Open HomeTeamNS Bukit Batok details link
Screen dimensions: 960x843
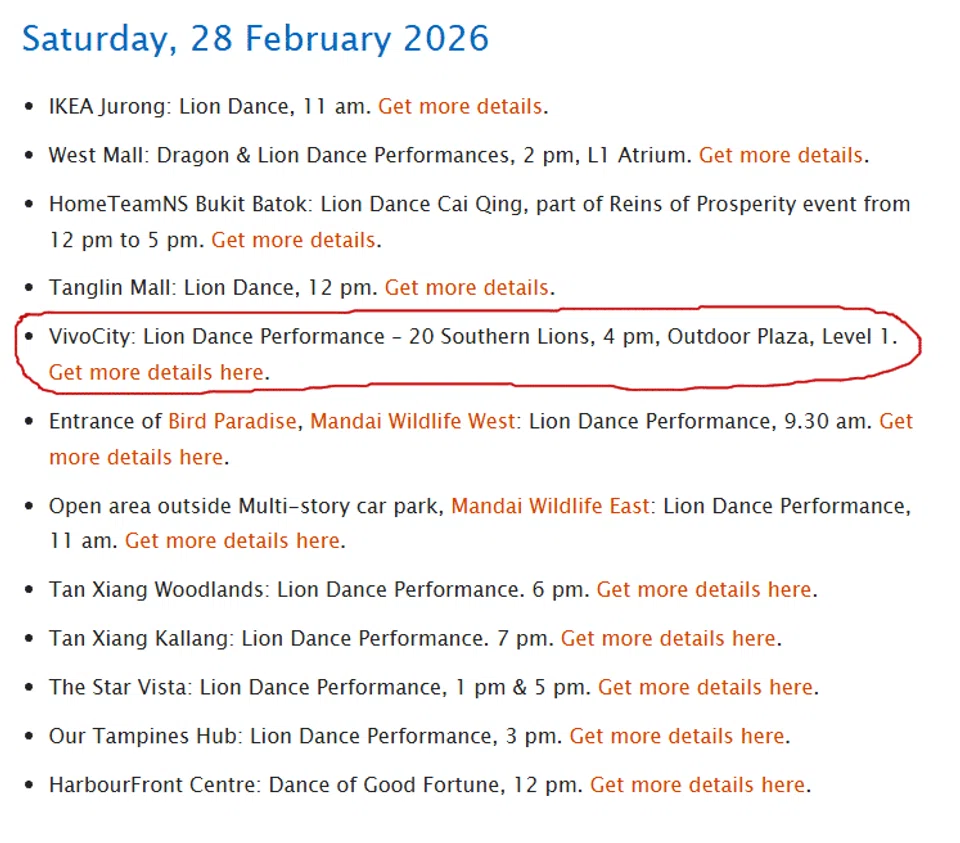(x=293, y=240)
